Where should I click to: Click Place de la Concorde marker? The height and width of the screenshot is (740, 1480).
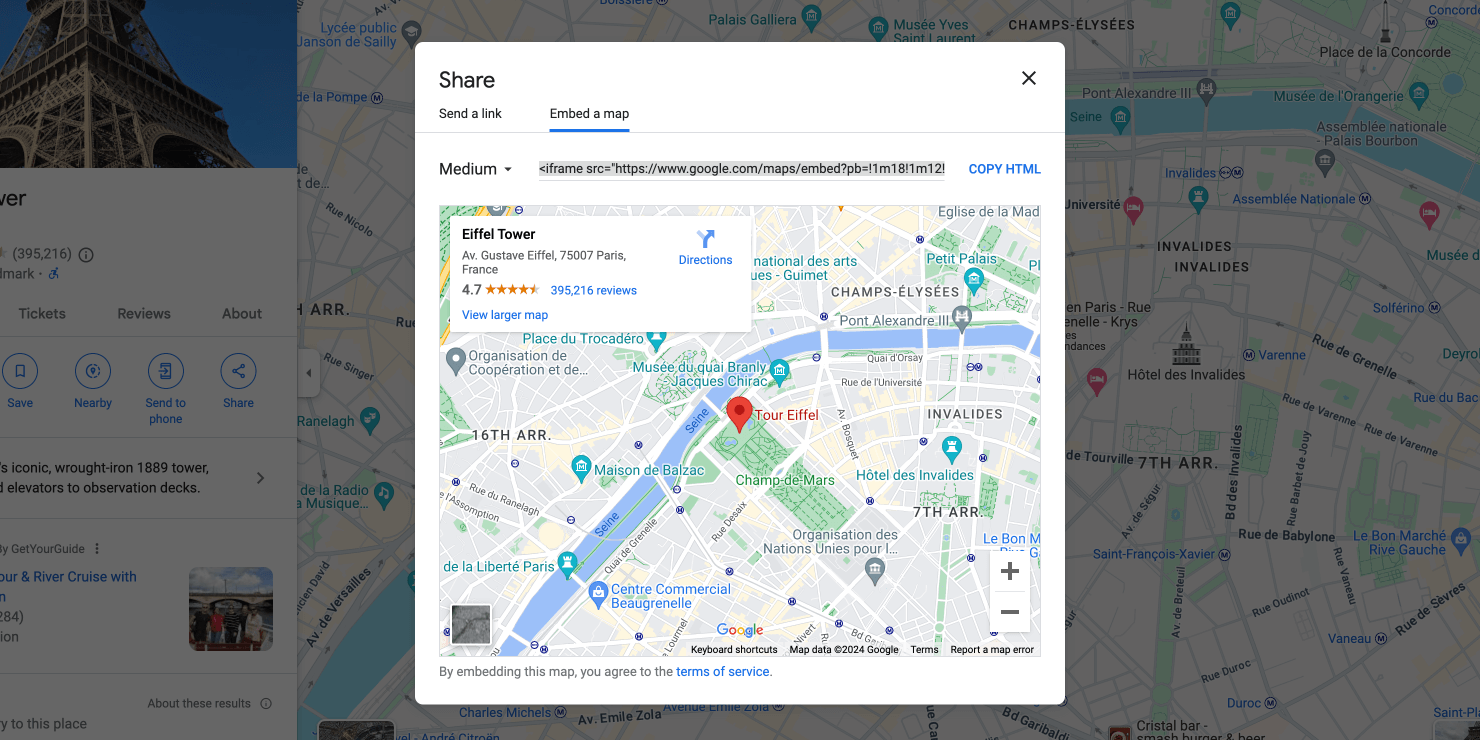coord(1384,24)
